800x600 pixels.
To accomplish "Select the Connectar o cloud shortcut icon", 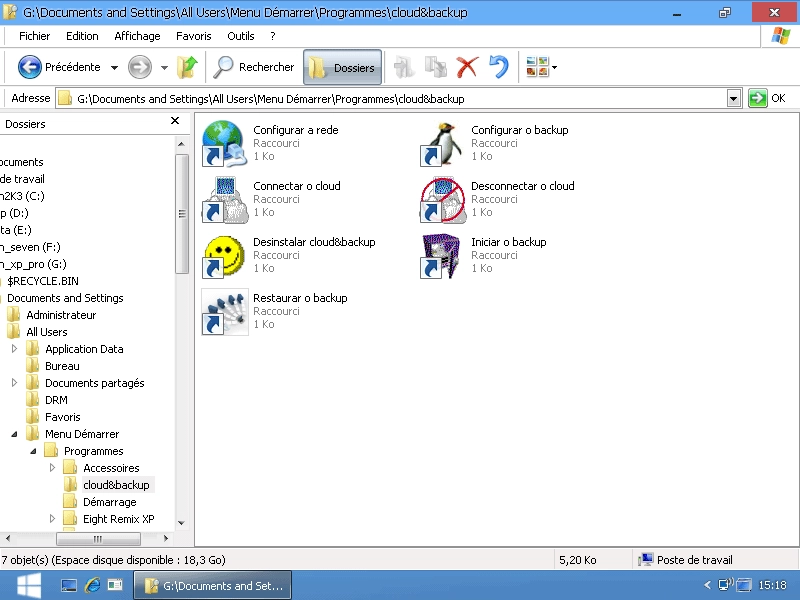I will point(224,199).
